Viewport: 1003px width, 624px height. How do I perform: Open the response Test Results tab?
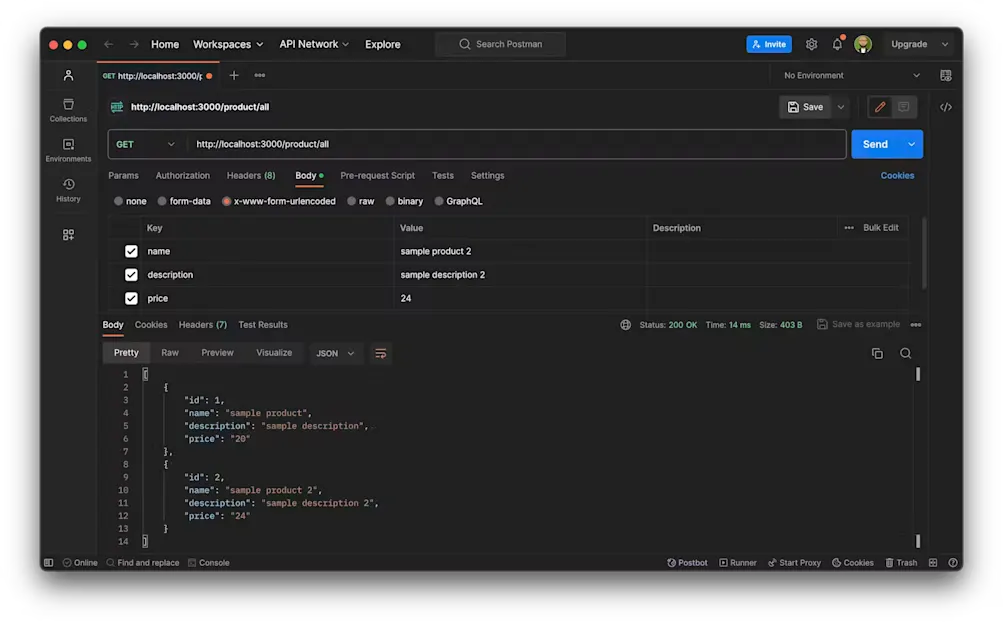pos(263,325)
